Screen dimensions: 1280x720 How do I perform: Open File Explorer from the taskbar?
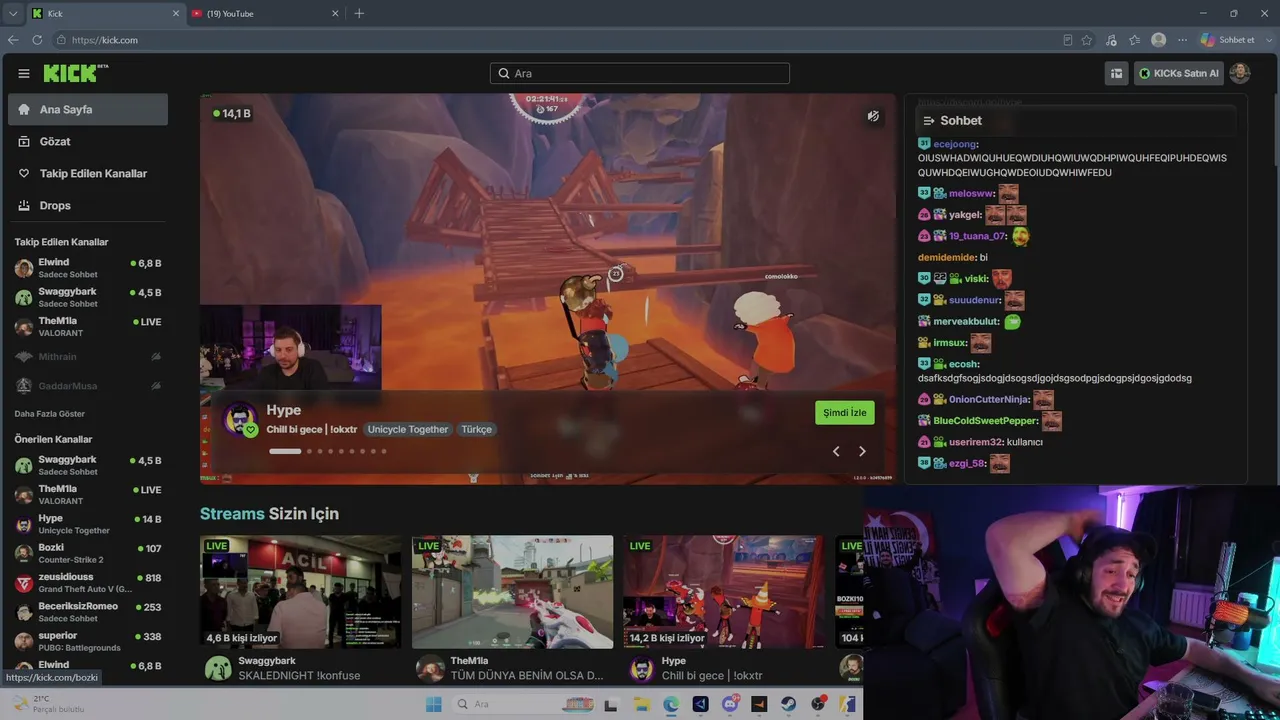pyautogui.click(x=641, y=704)
